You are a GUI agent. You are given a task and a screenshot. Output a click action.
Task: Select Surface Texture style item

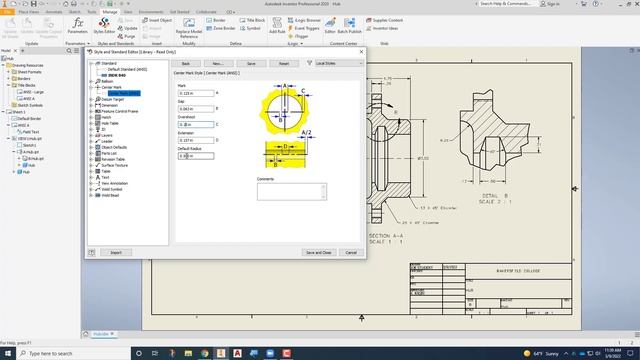click(x=115, y=165)
